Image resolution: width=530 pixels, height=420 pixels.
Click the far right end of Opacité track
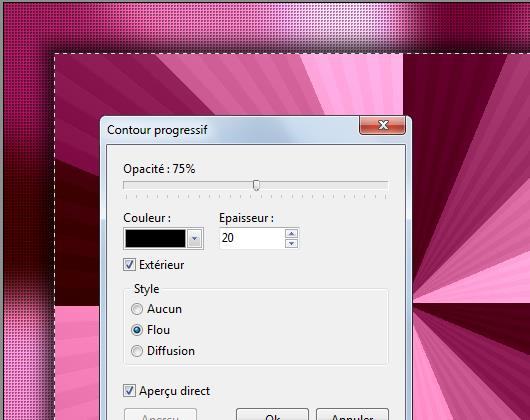(386, 185)
